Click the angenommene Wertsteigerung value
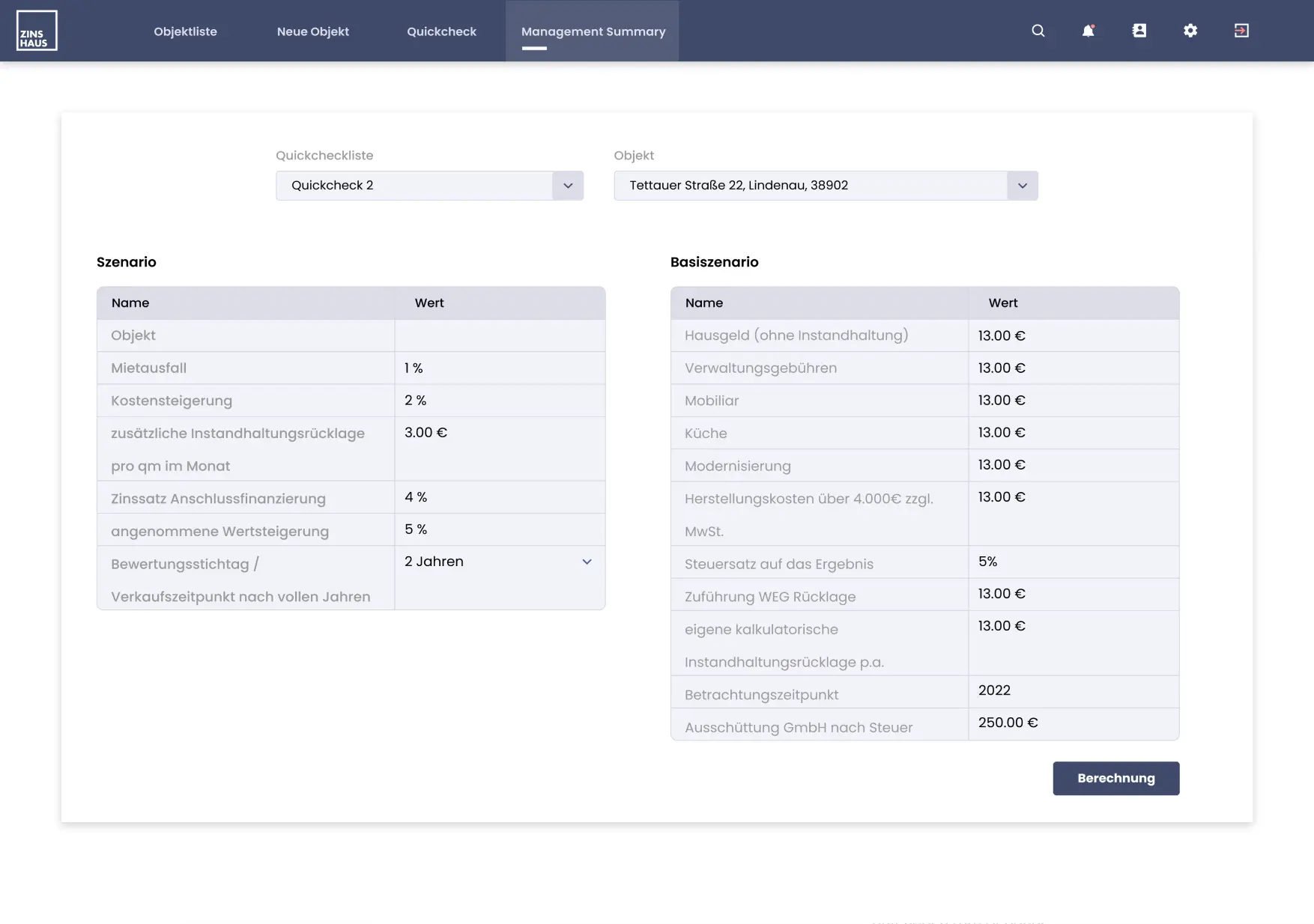1314x924 pixels. point(499,529)
